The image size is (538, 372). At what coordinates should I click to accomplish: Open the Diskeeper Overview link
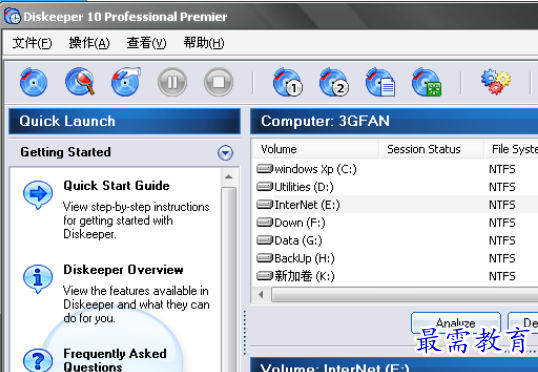(124, 270)
